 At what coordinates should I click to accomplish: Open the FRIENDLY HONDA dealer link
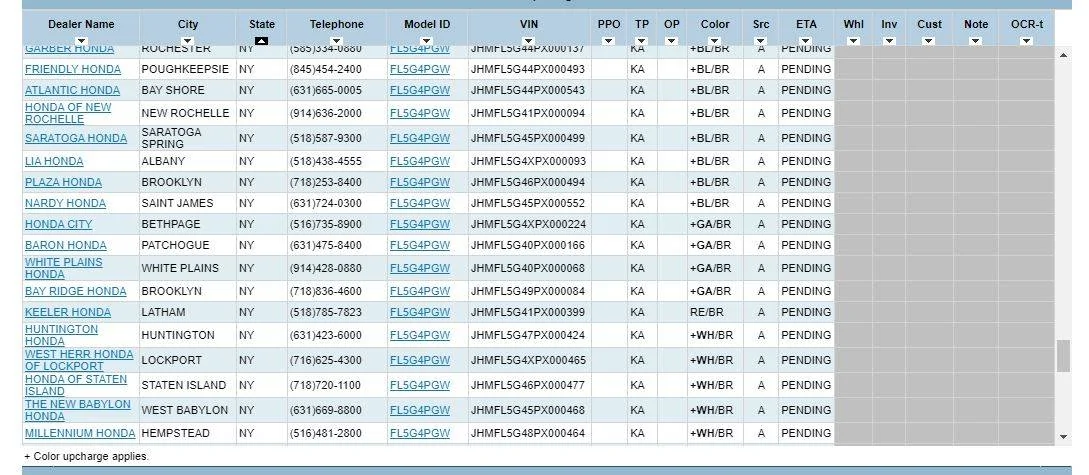point(73,69)
